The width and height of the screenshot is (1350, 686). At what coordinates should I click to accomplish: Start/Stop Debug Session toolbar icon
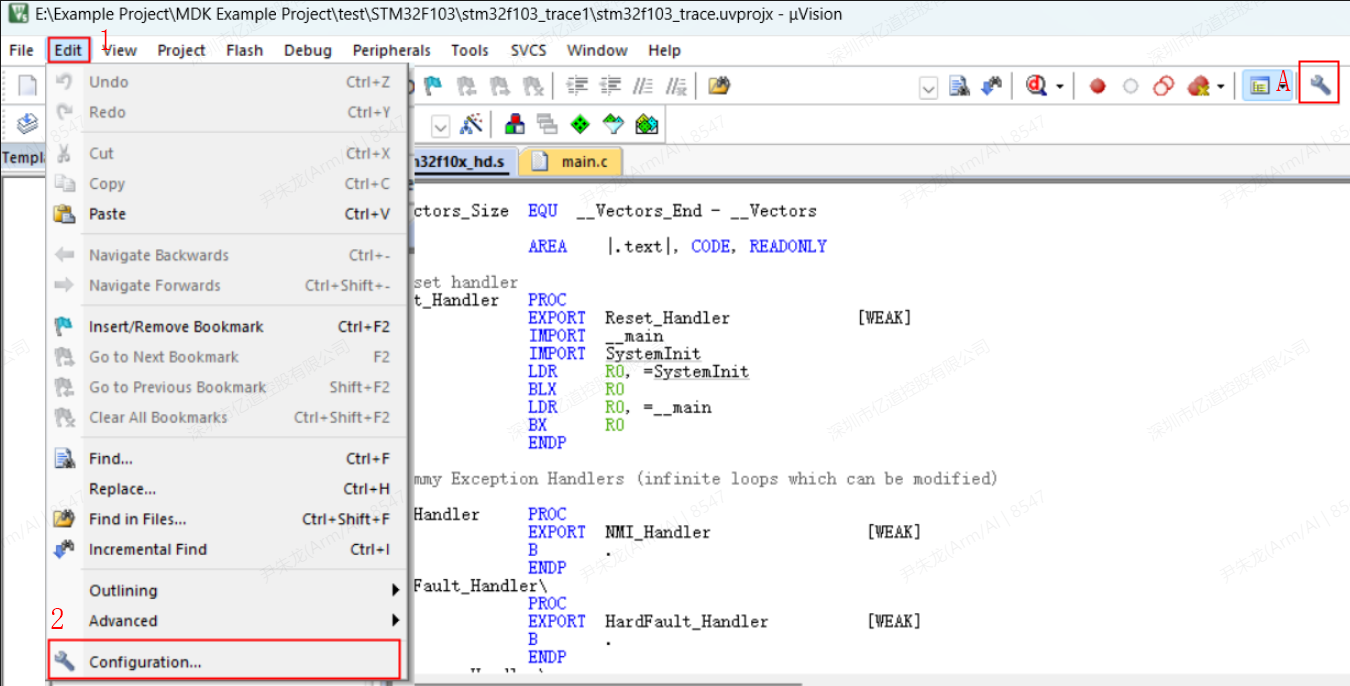click(1036, 86)
